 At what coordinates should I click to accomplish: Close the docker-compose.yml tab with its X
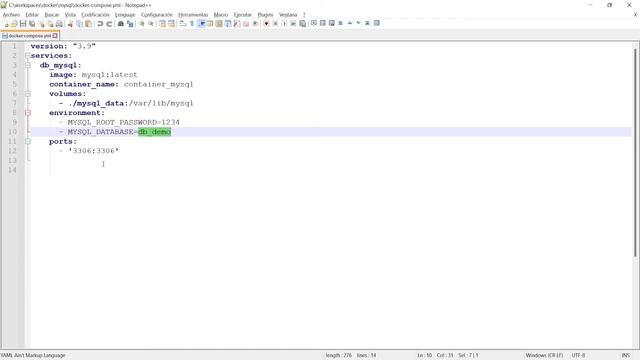(55, 36)
